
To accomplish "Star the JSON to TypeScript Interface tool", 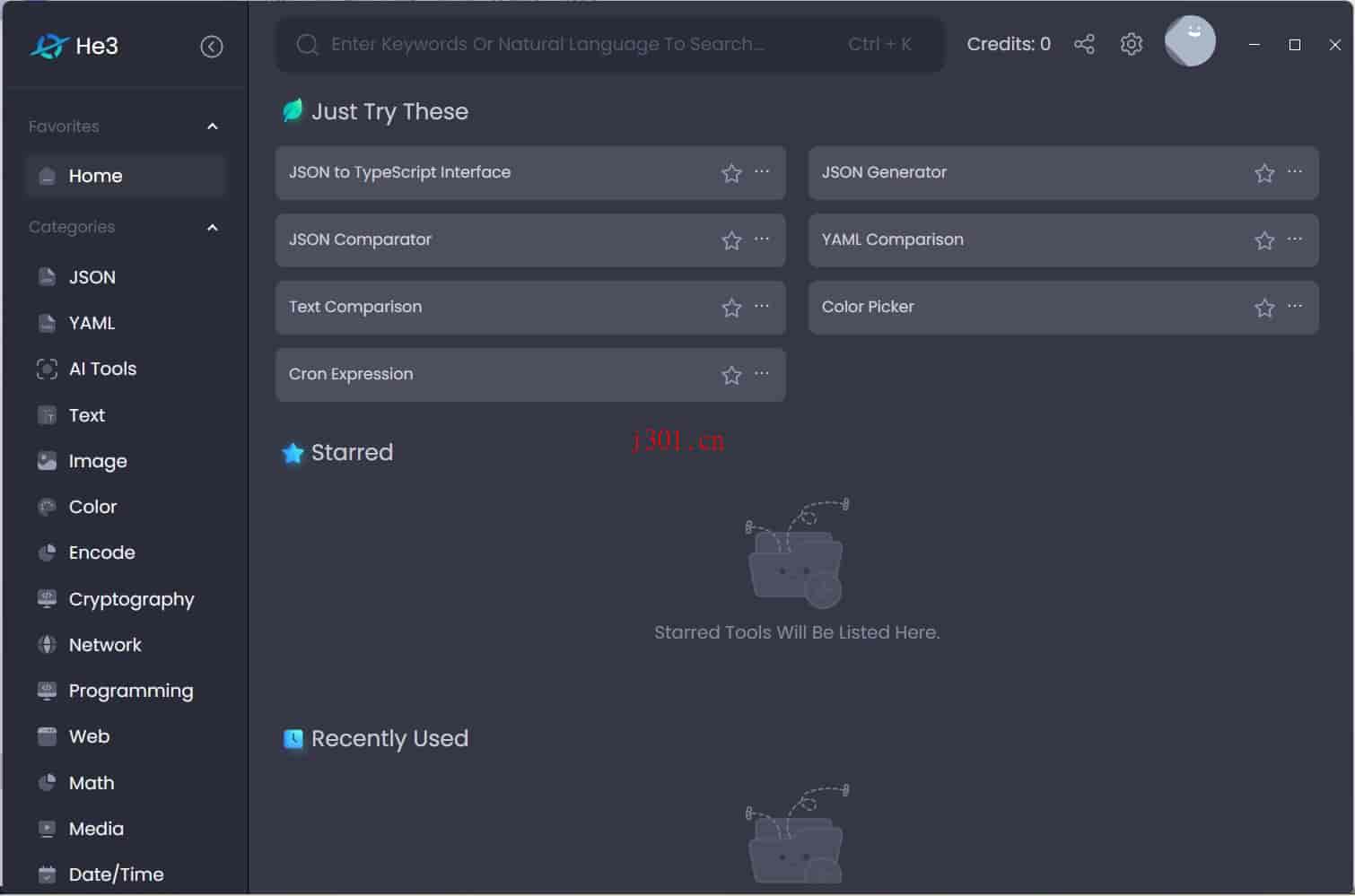I will pyautogui.click(x=731, y=173).
